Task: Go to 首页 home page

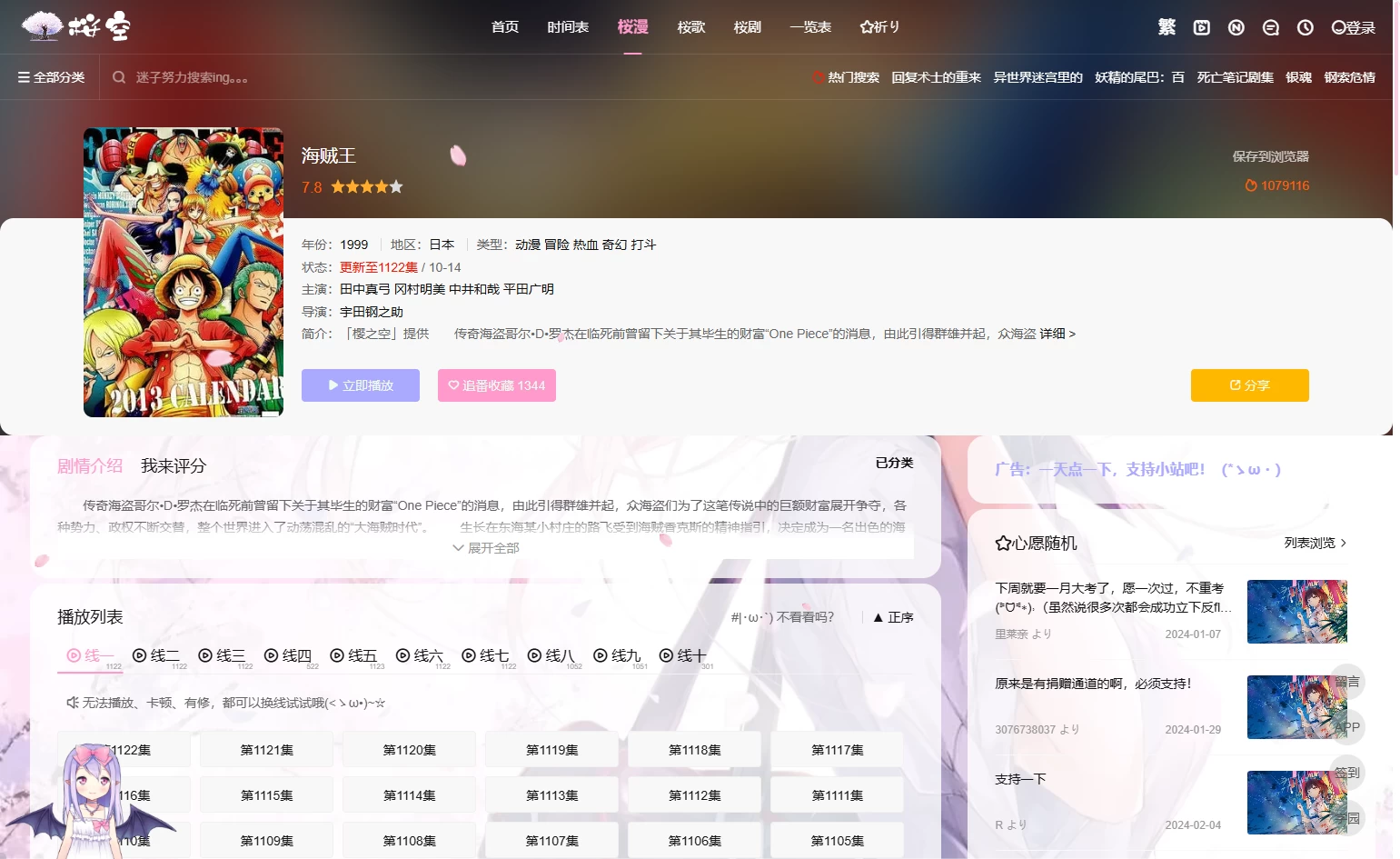Action: (505, 27)
